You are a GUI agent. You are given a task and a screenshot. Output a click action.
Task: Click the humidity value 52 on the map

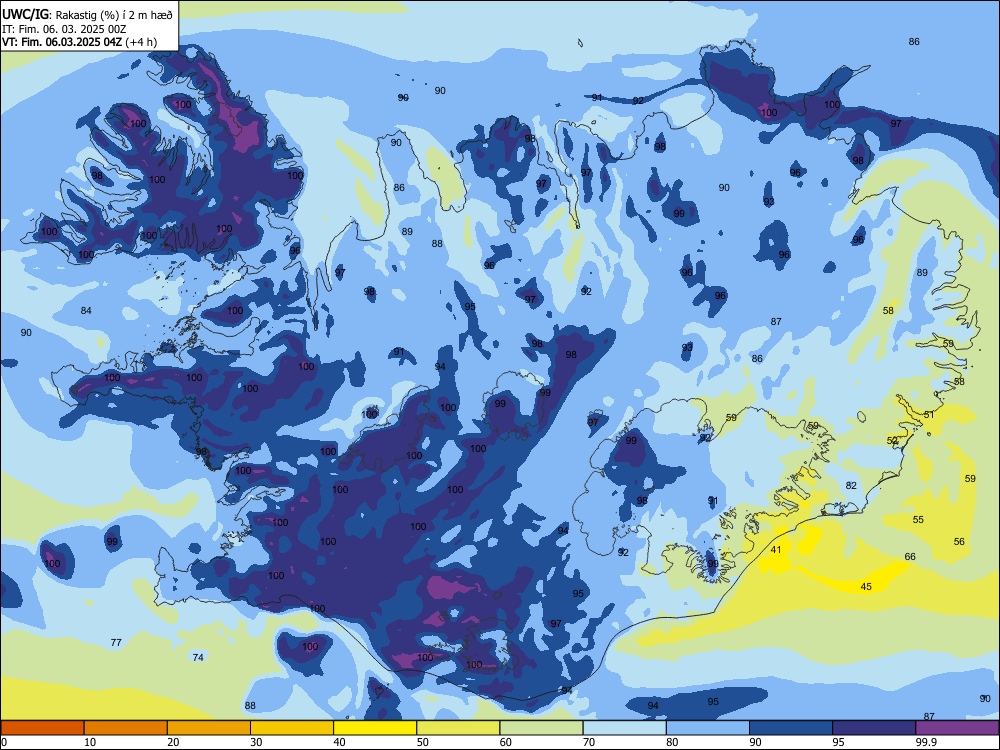892,441
